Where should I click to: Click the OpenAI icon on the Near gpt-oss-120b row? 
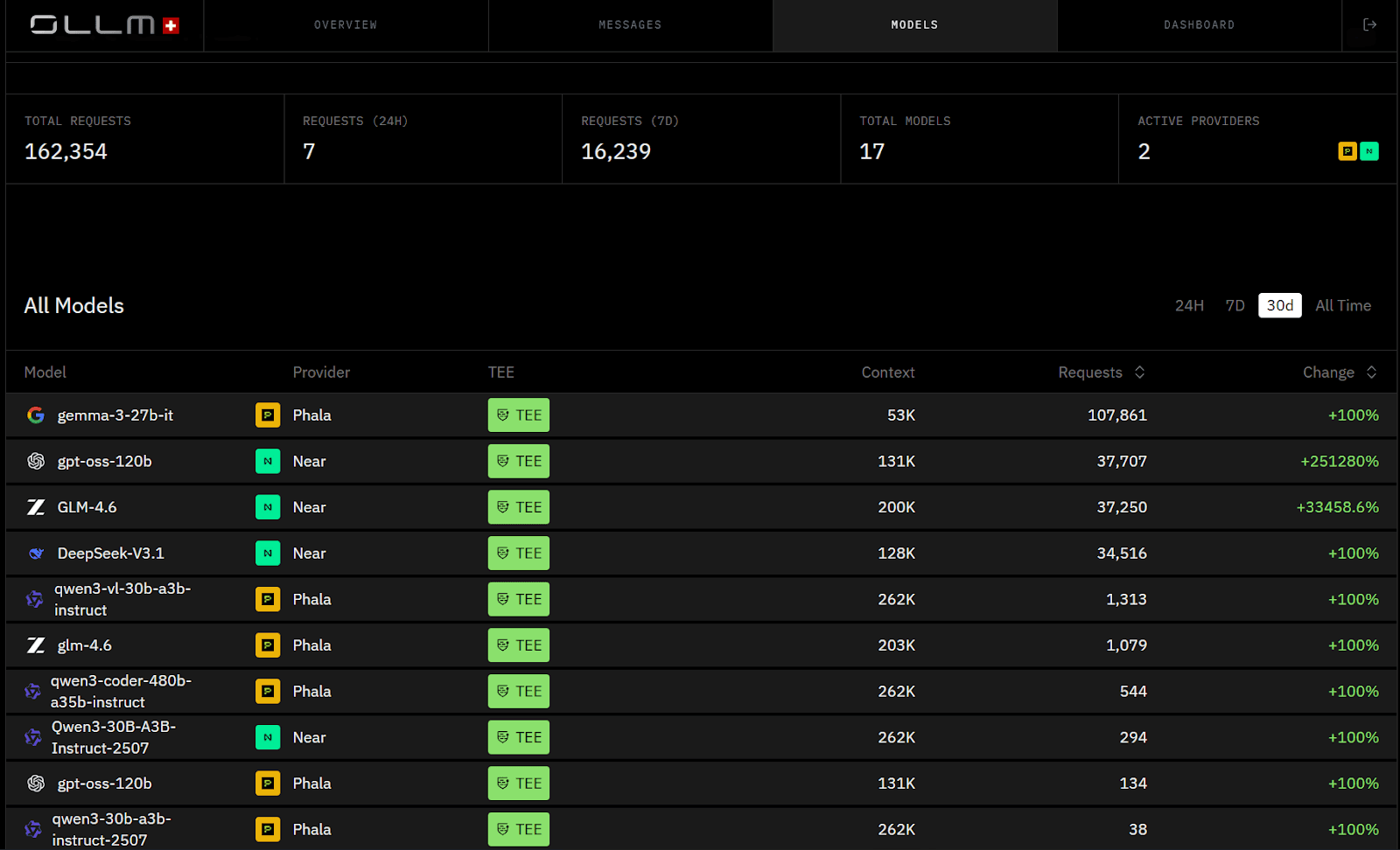(x=36, y=461)
